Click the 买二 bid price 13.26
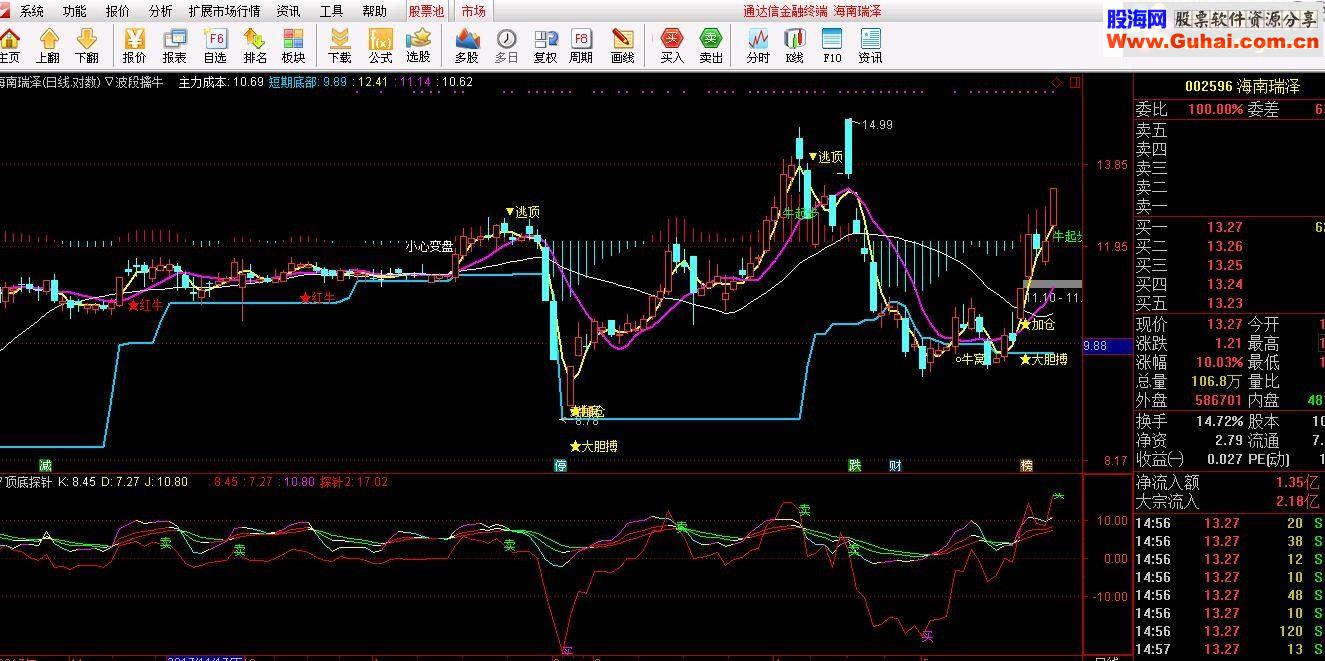 tap(1223, 246)
